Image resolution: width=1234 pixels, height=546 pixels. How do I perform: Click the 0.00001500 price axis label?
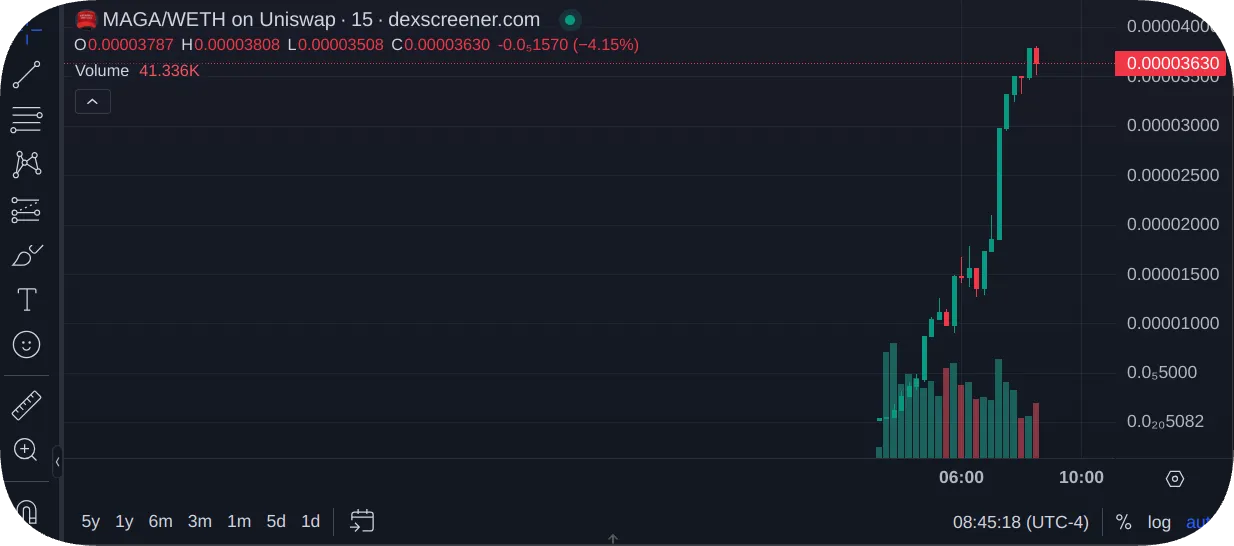pos(1173,274)
